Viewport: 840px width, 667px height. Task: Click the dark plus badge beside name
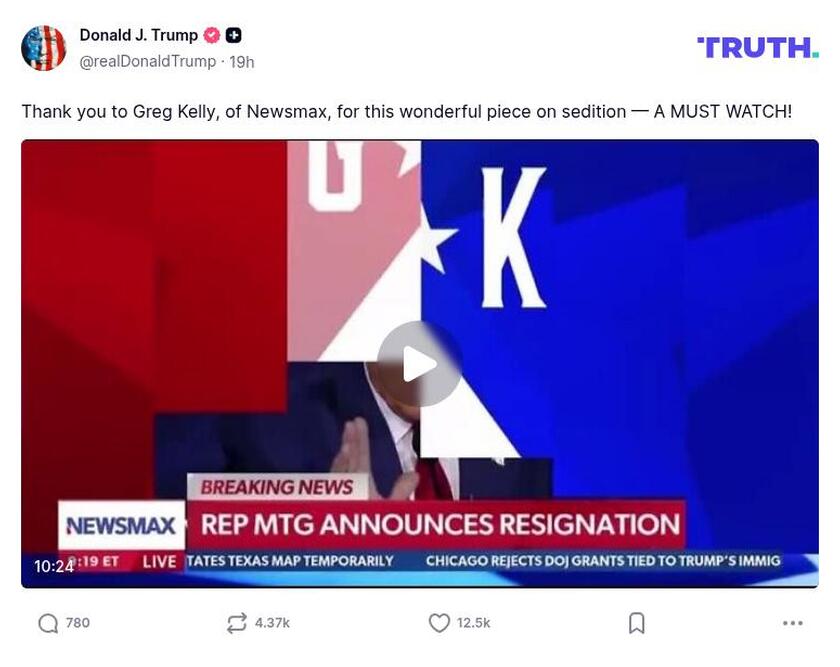point(234,35)
